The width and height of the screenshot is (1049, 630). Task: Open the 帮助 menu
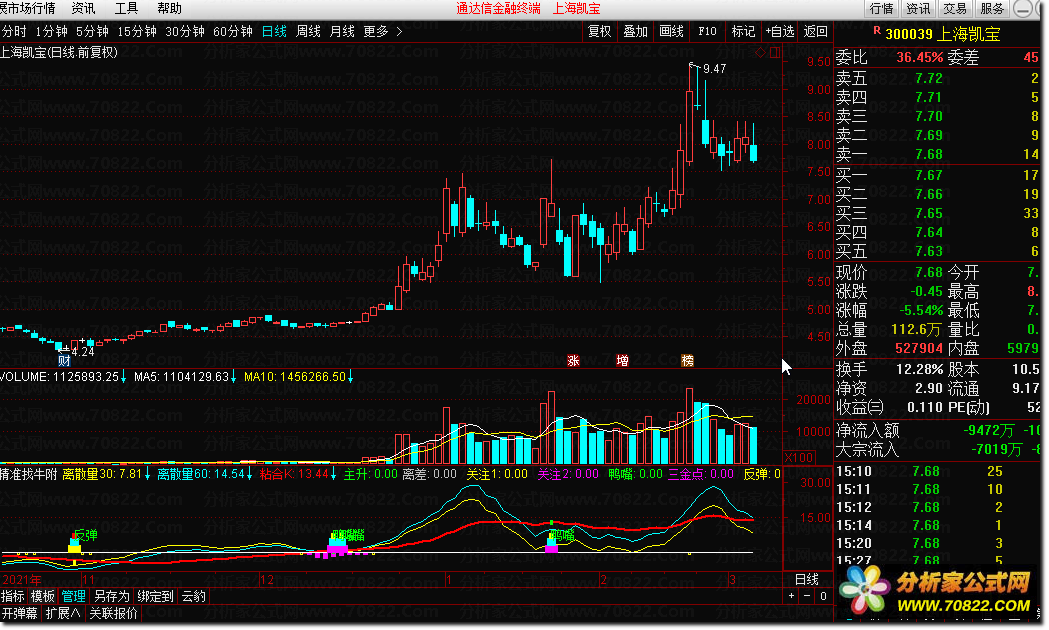coord(169,9)
